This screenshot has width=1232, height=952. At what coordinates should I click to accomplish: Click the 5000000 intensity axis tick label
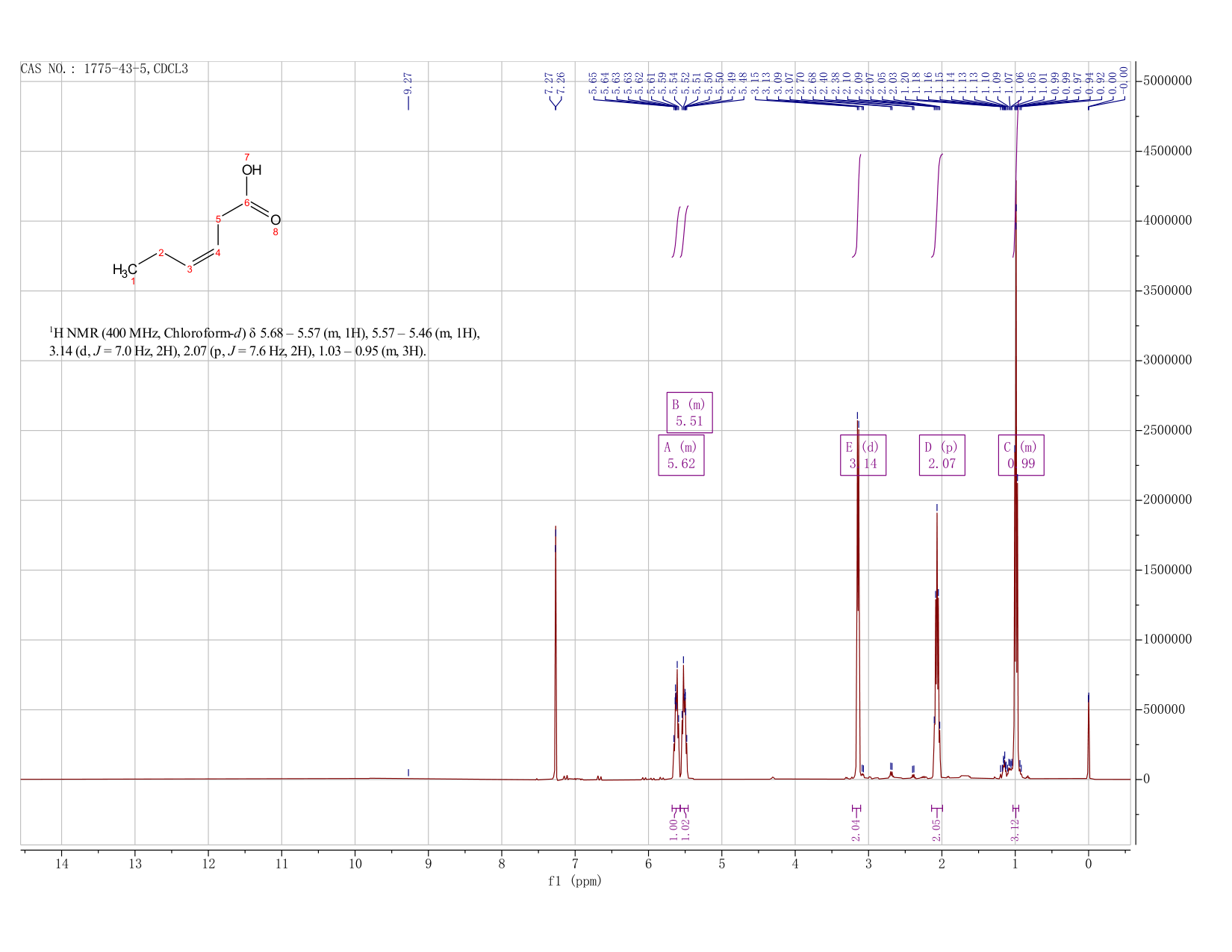1167,81
